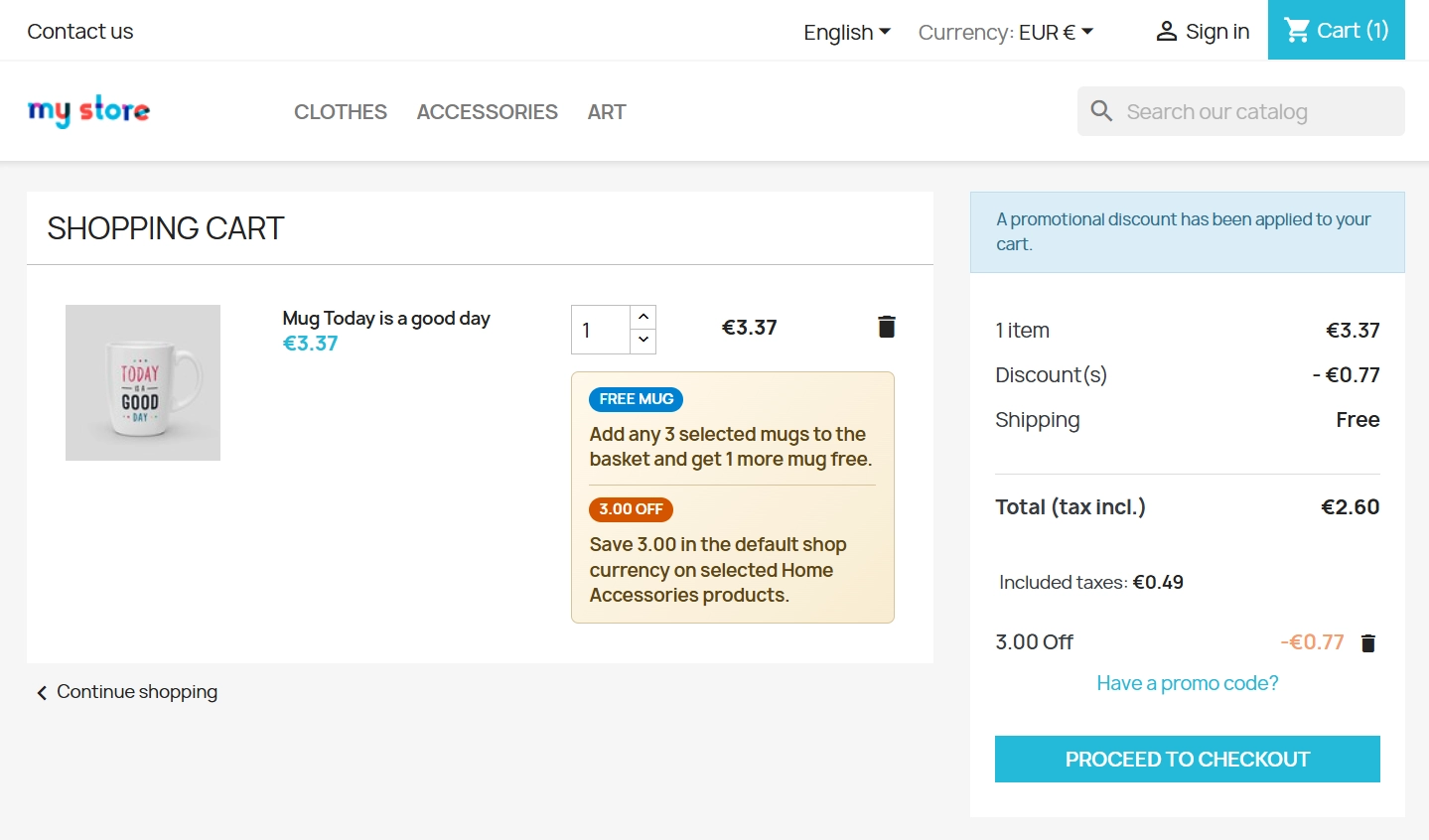The width and height of the screenshot is (1429, 840).
Task: Click Contact us
Action: click(79, 31)
